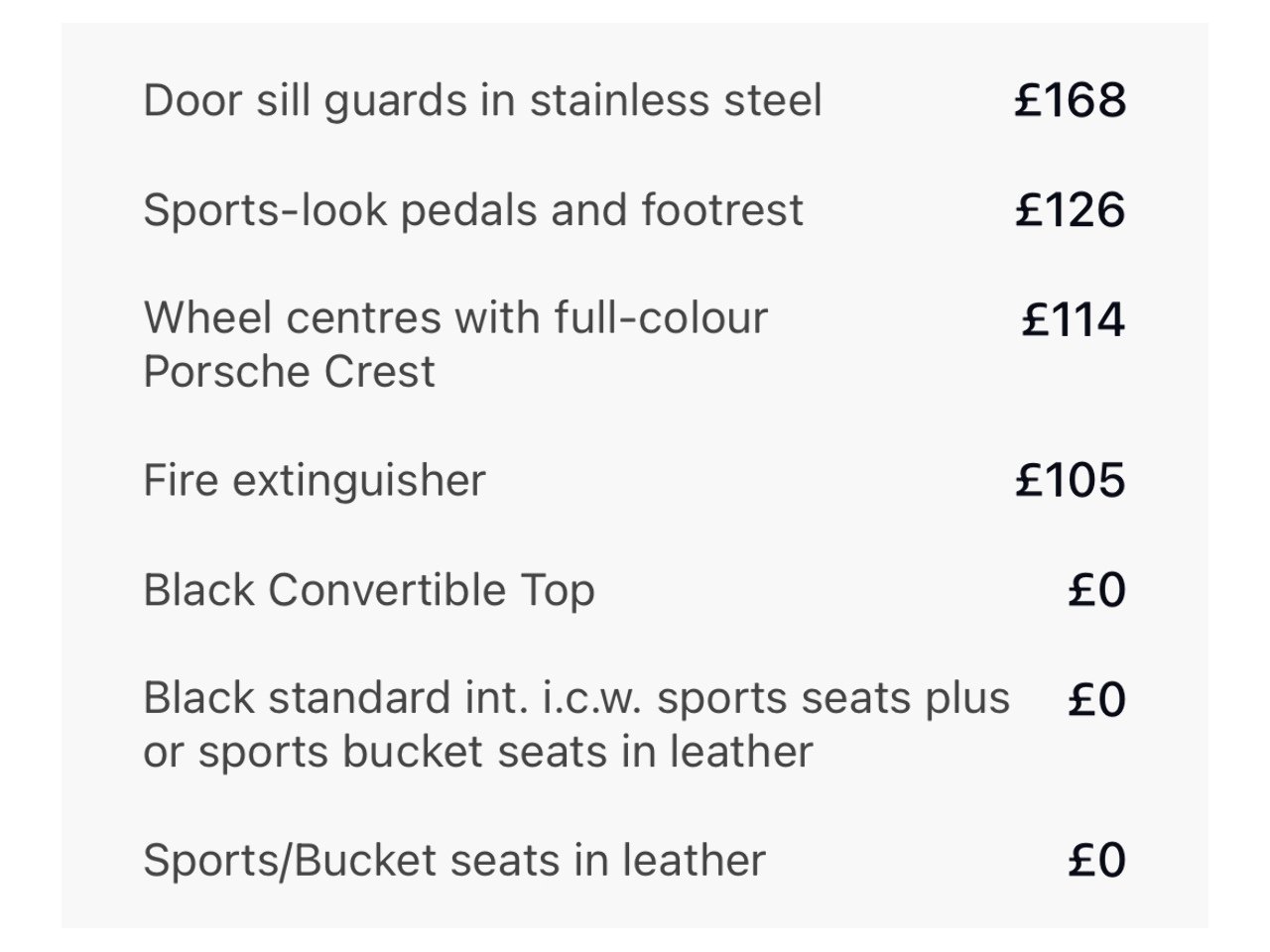
Task: Click the 'Black standard int. i.c.w. sports seats plus' line
Action: [x=576, y=698]
